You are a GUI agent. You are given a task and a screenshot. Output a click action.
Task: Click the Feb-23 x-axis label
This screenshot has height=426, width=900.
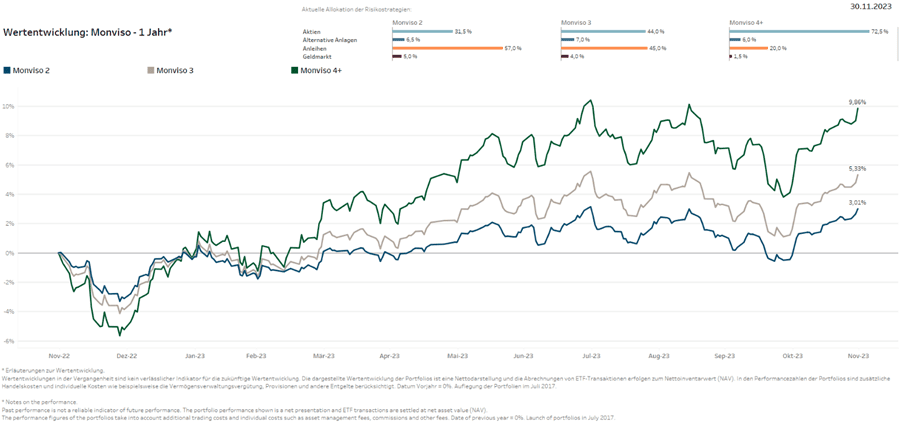[x=257, y=356]
